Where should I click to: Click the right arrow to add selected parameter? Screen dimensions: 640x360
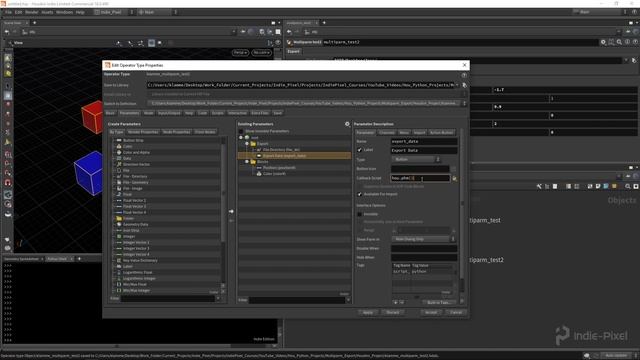231,211
